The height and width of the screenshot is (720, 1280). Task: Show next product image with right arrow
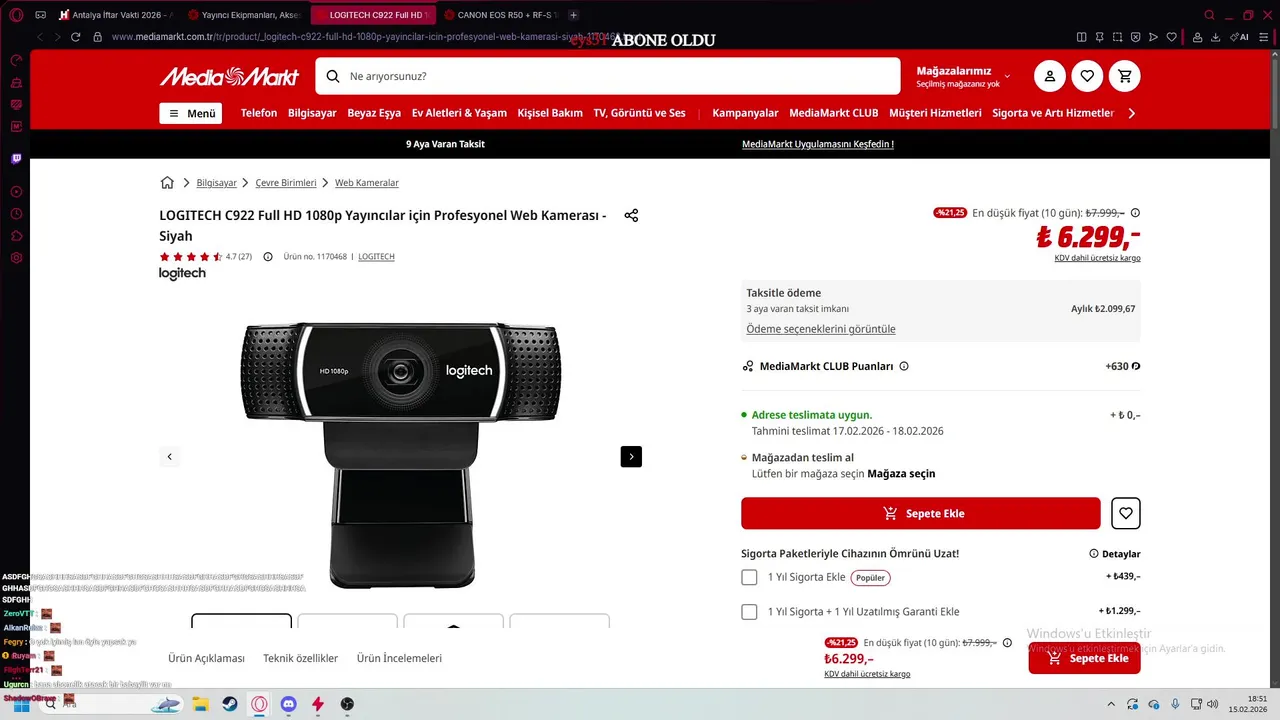coord(631,456)
